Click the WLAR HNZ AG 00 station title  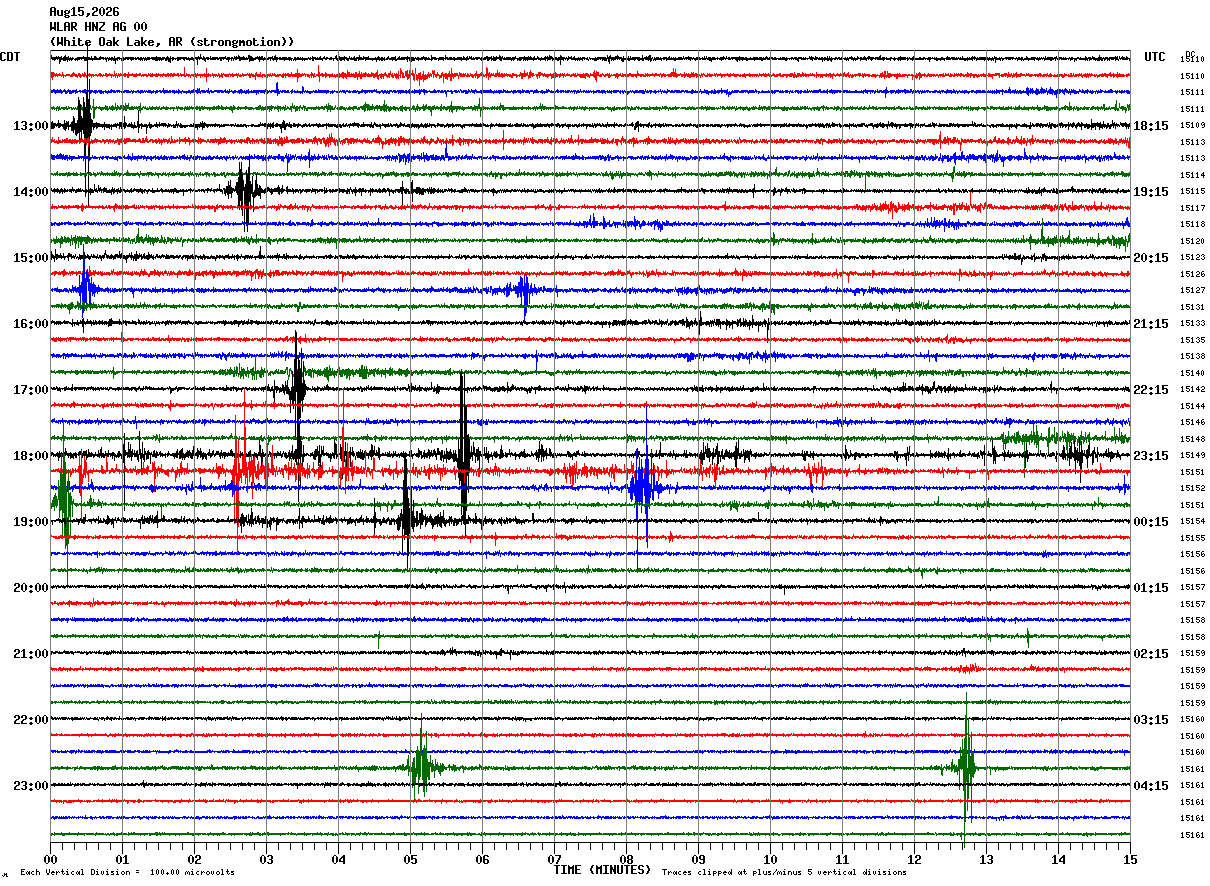point(98,27)
